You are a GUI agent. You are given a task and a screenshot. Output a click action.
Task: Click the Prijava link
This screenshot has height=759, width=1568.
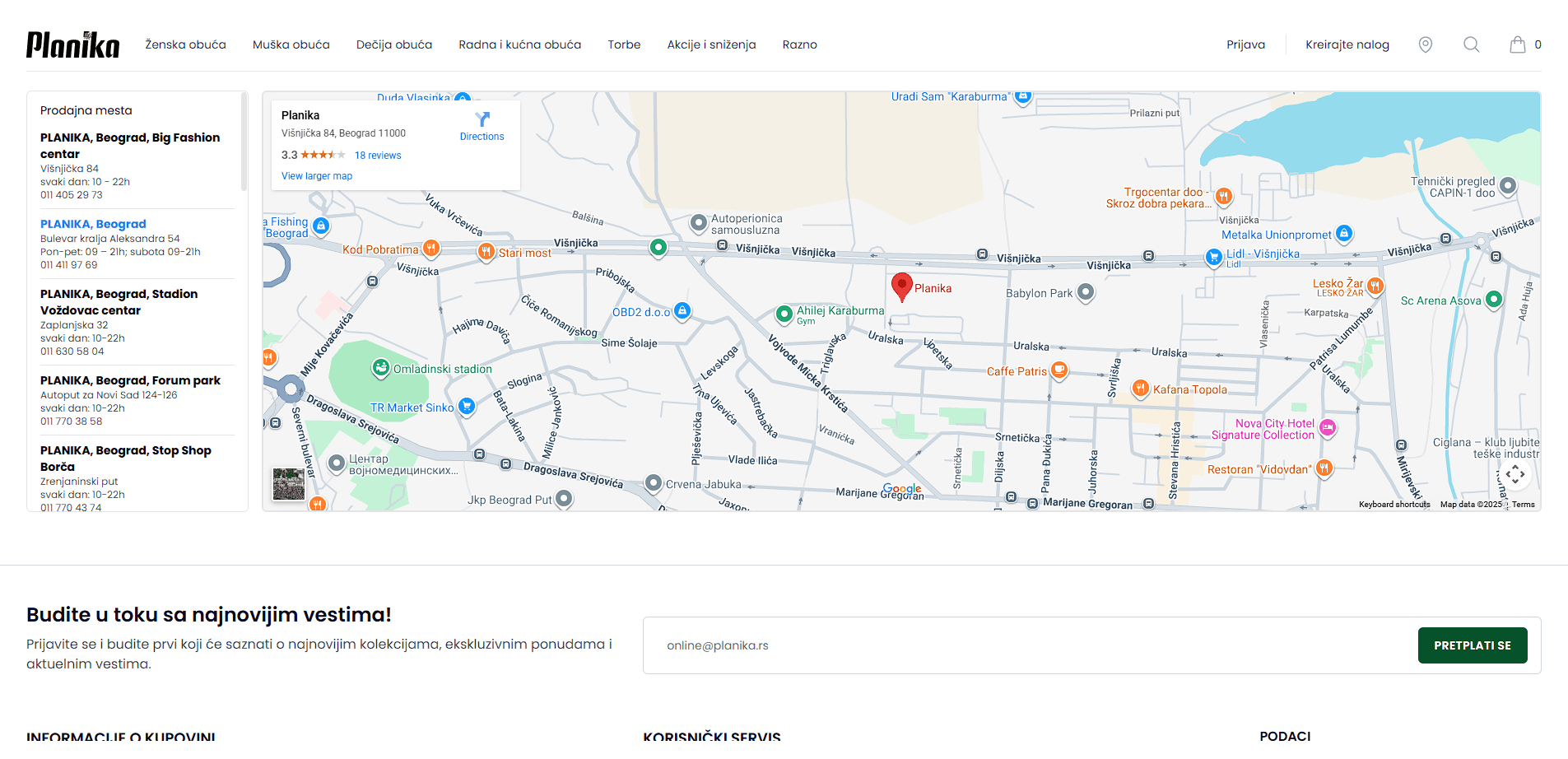click(1245, 44)
